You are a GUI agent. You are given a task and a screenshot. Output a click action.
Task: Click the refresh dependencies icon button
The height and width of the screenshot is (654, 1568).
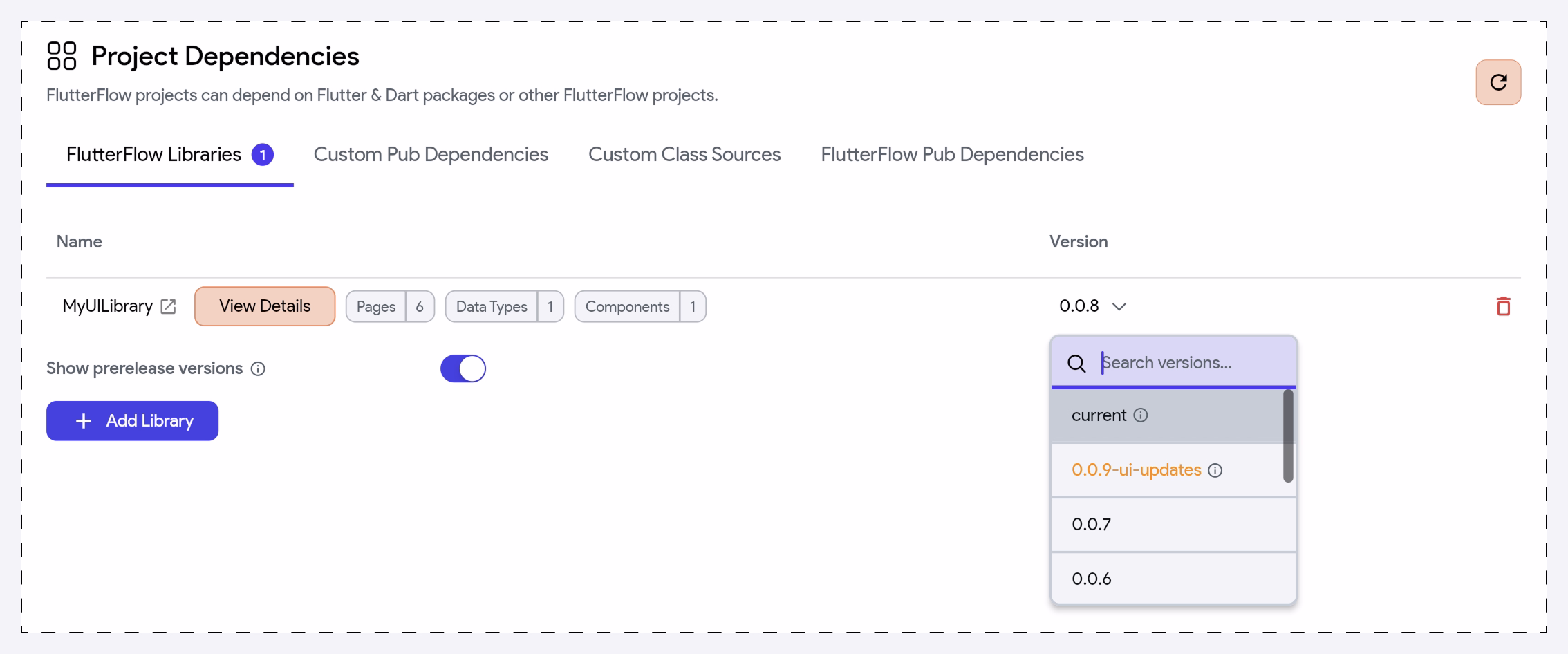coord(1498,82)
